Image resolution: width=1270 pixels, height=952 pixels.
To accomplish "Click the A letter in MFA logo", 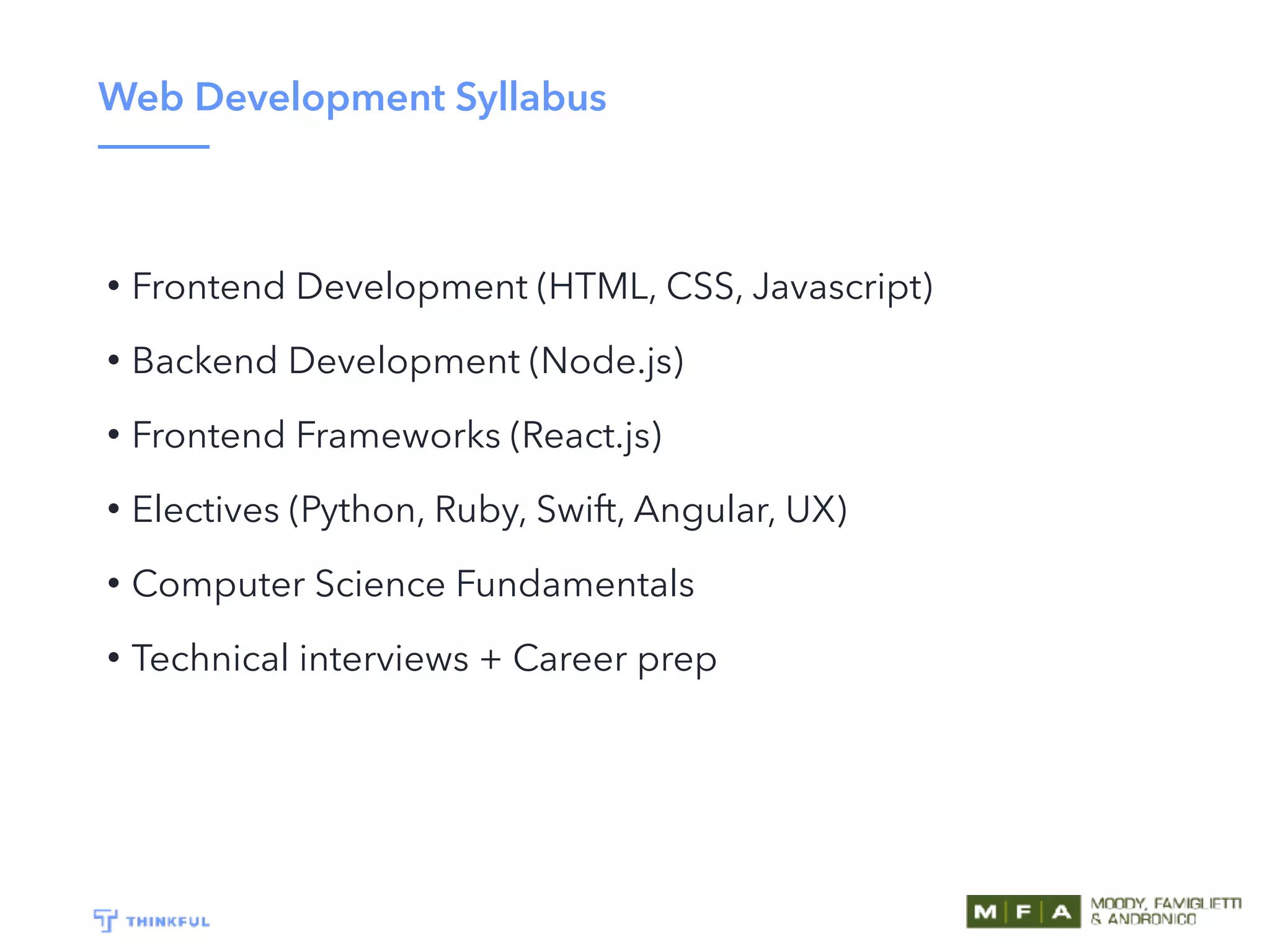I will (x=1062, y=912).
